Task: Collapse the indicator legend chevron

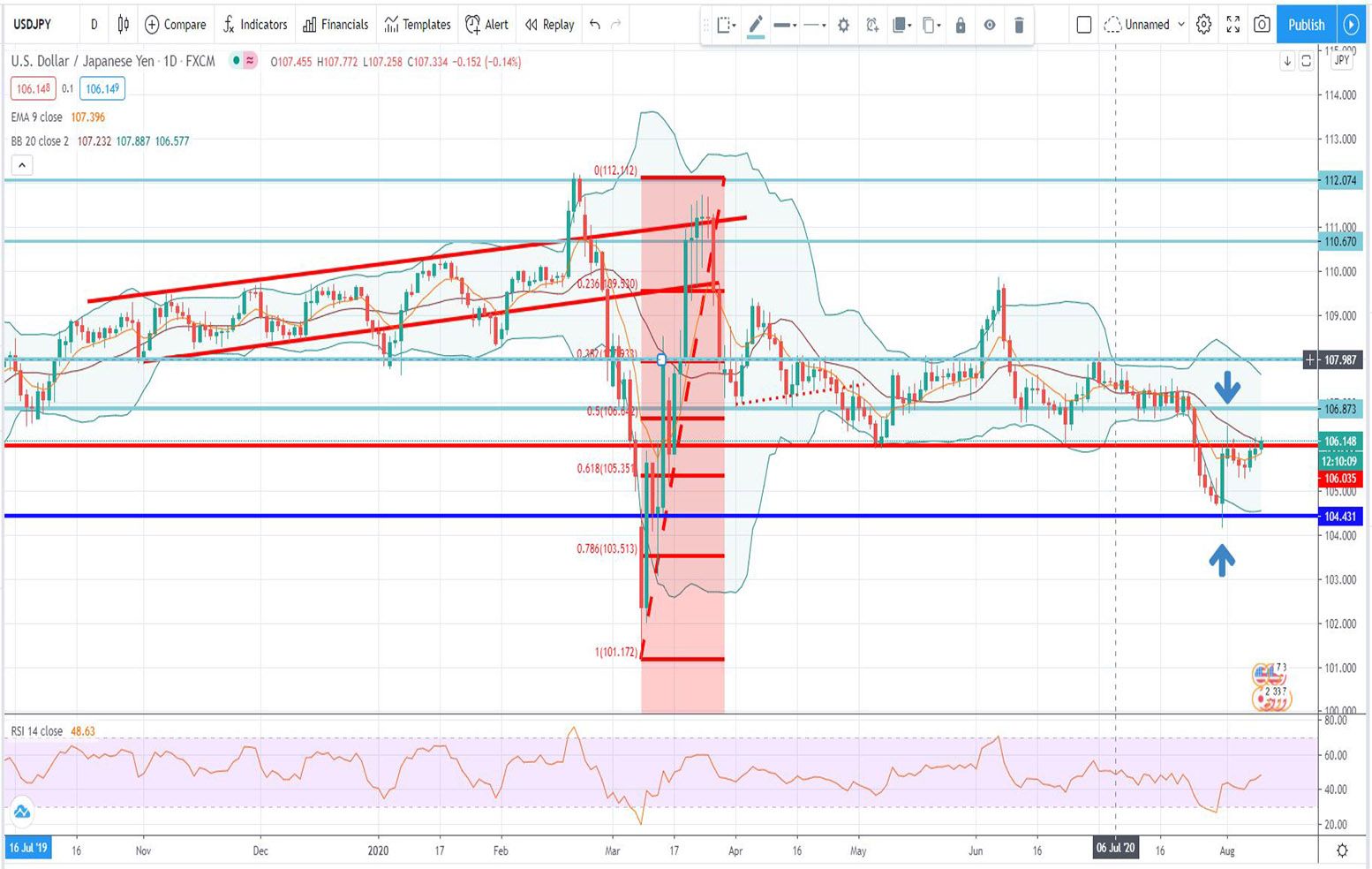Action: (x=22, y=165)
